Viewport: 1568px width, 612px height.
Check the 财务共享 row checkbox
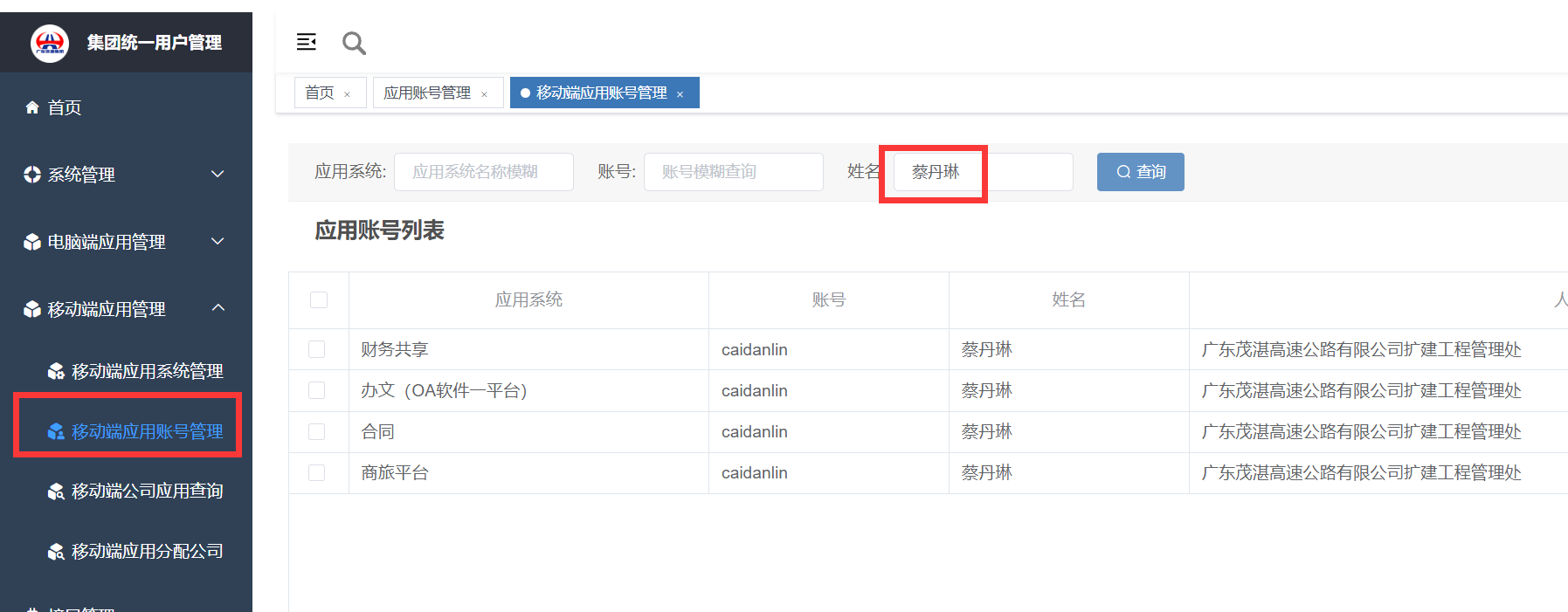coord(317,349)
